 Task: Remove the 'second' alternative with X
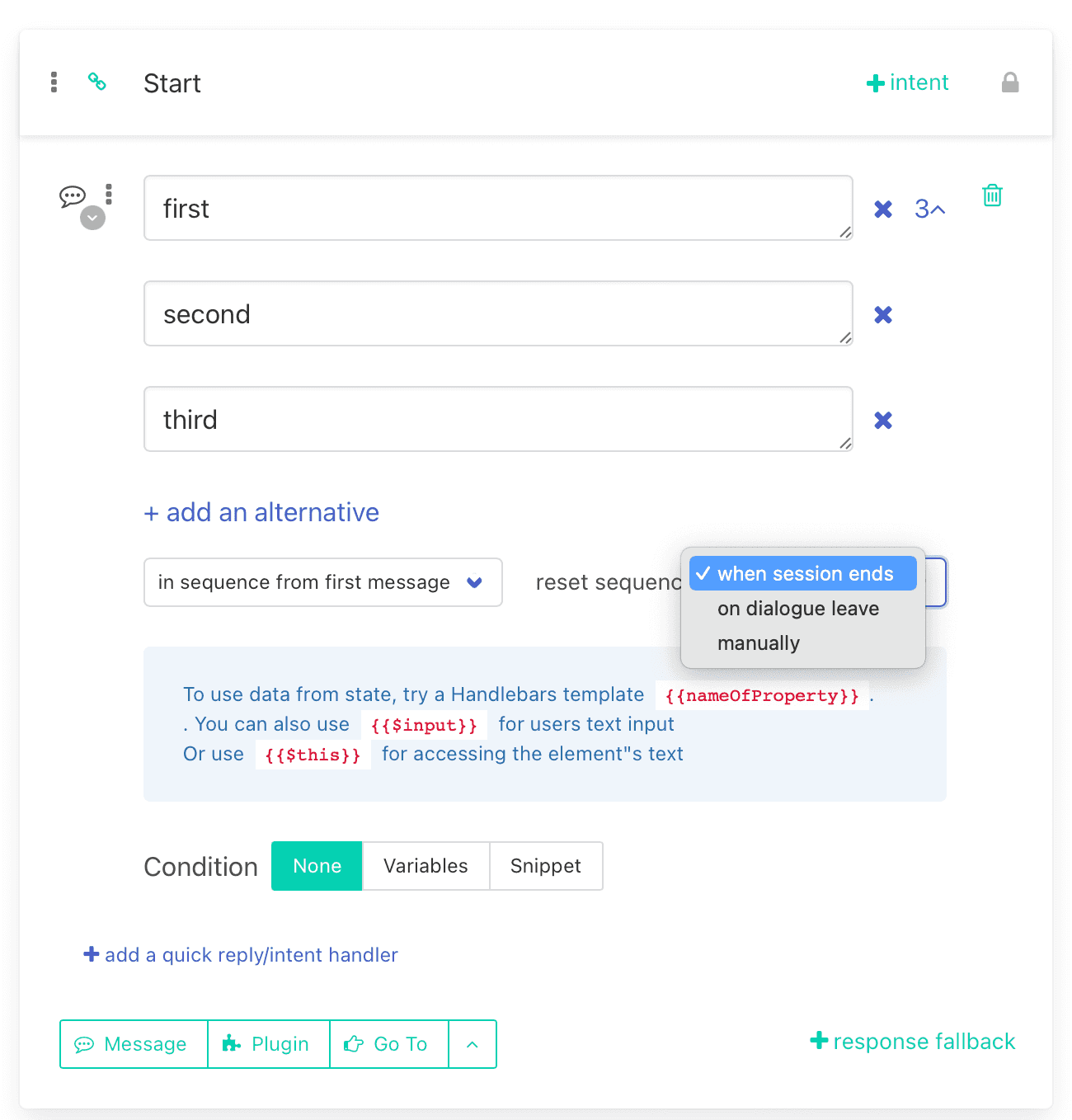coord(883,315)
